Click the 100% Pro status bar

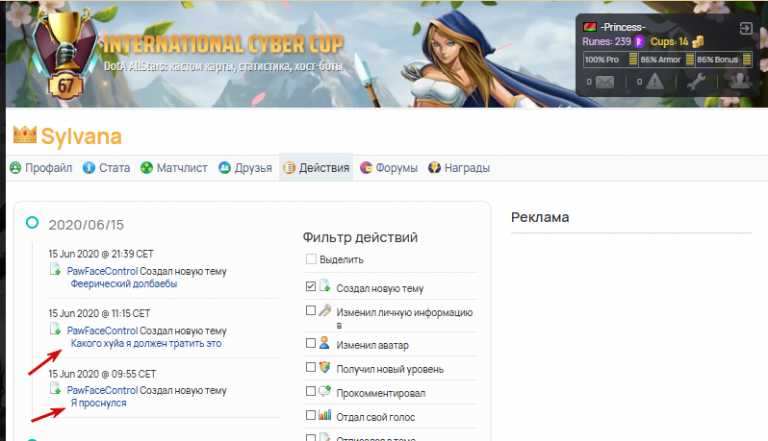610,59
